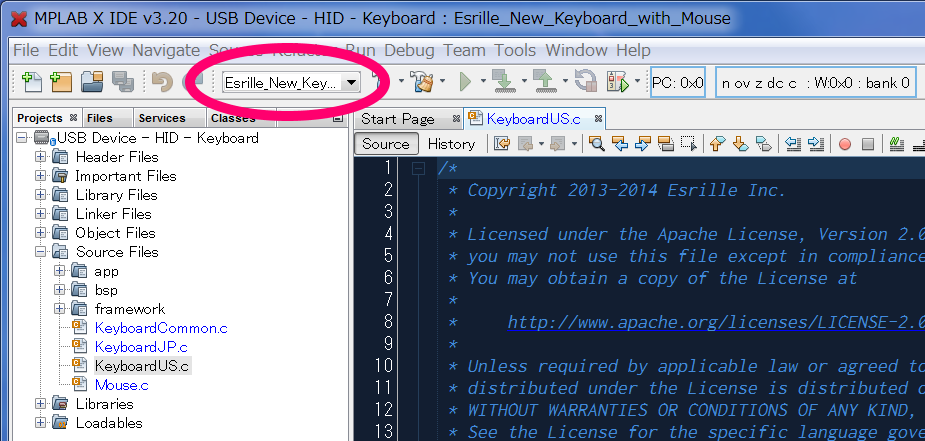Open the Debug menu
Image resolution: width=925 pixels, height=441 pixels.
(409, 51)
